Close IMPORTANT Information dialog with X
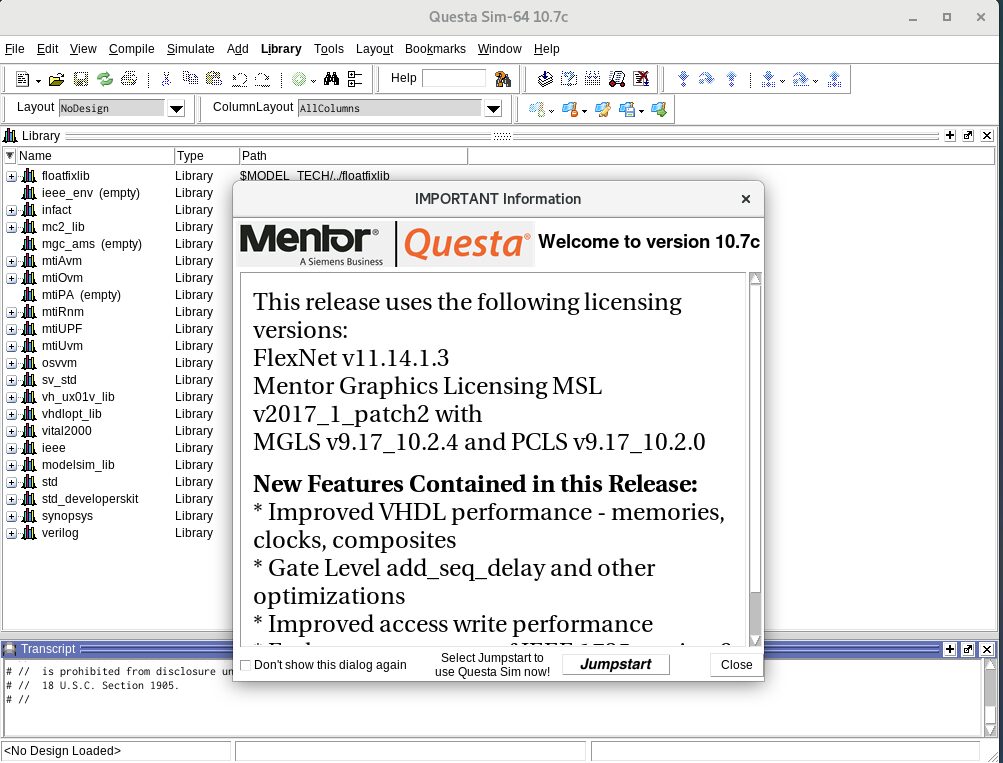 coord(745,199)
